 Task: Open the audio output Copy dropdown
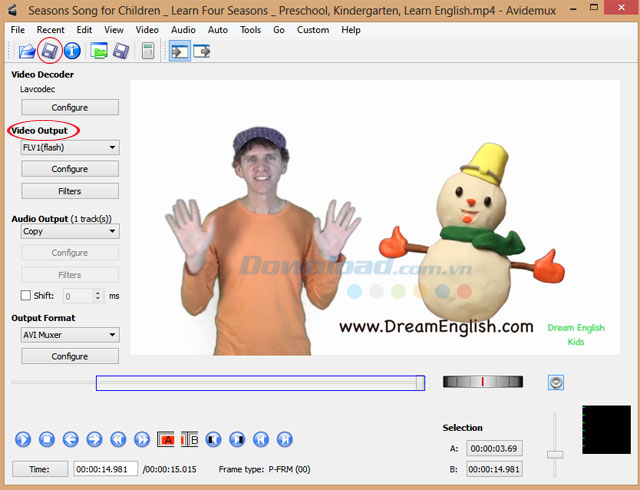pyautogui.click(x=70, y=230)
